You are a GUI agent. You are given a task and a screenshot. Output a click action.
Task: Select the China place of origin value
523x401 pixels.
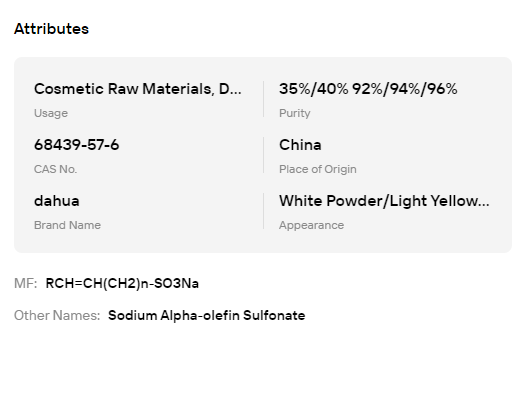pyautogui.click(x=300, y=145)
